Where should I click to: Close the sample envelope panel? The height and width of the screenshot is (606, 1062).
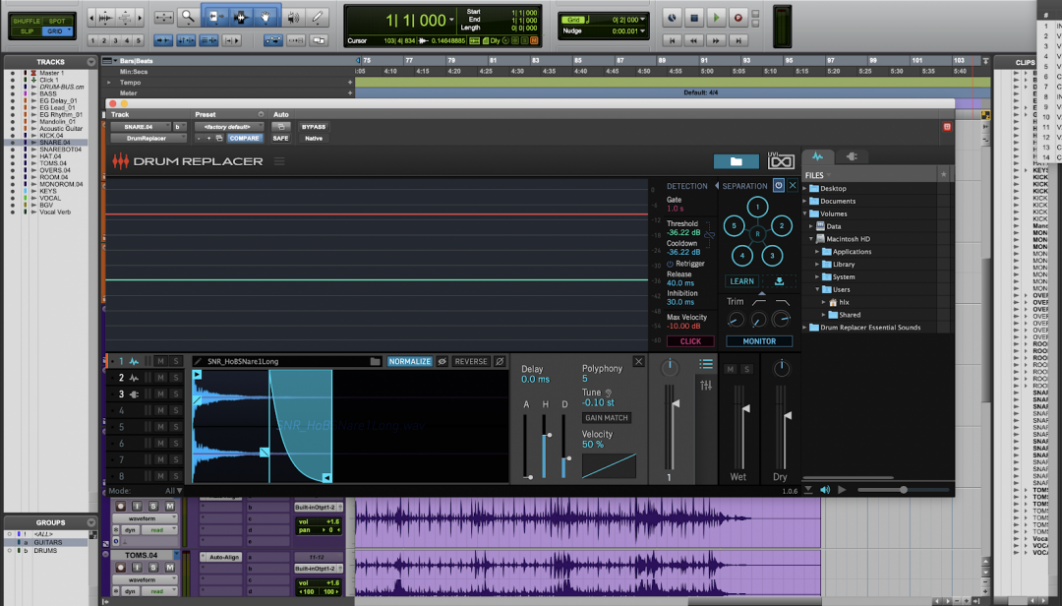[638, 362]
